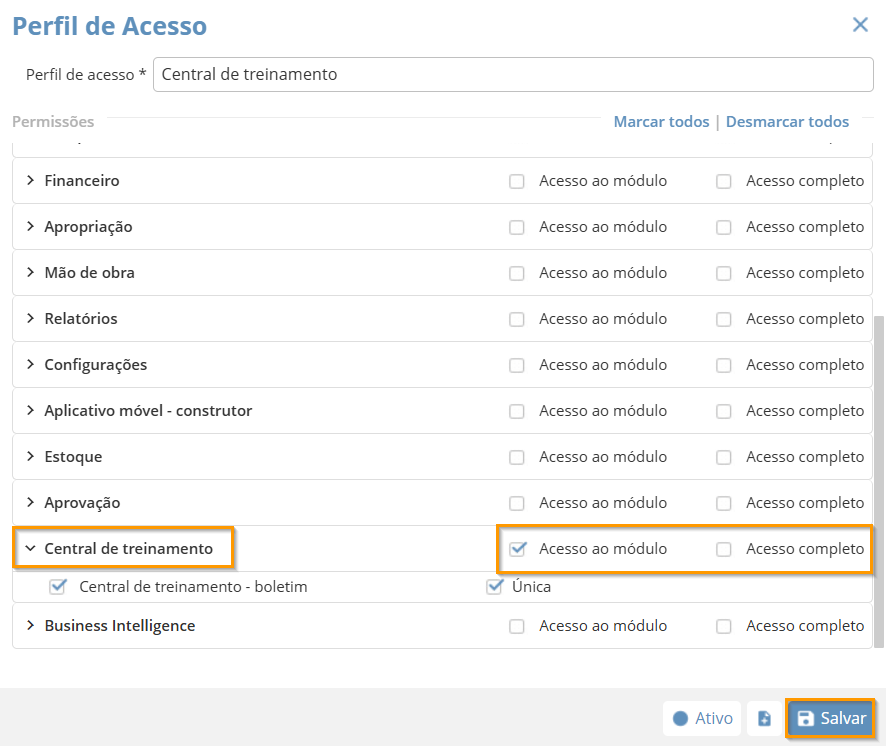Check Acesso completo for Mão de obra
The height and width of the screenshot is (746, 886).
724,273
